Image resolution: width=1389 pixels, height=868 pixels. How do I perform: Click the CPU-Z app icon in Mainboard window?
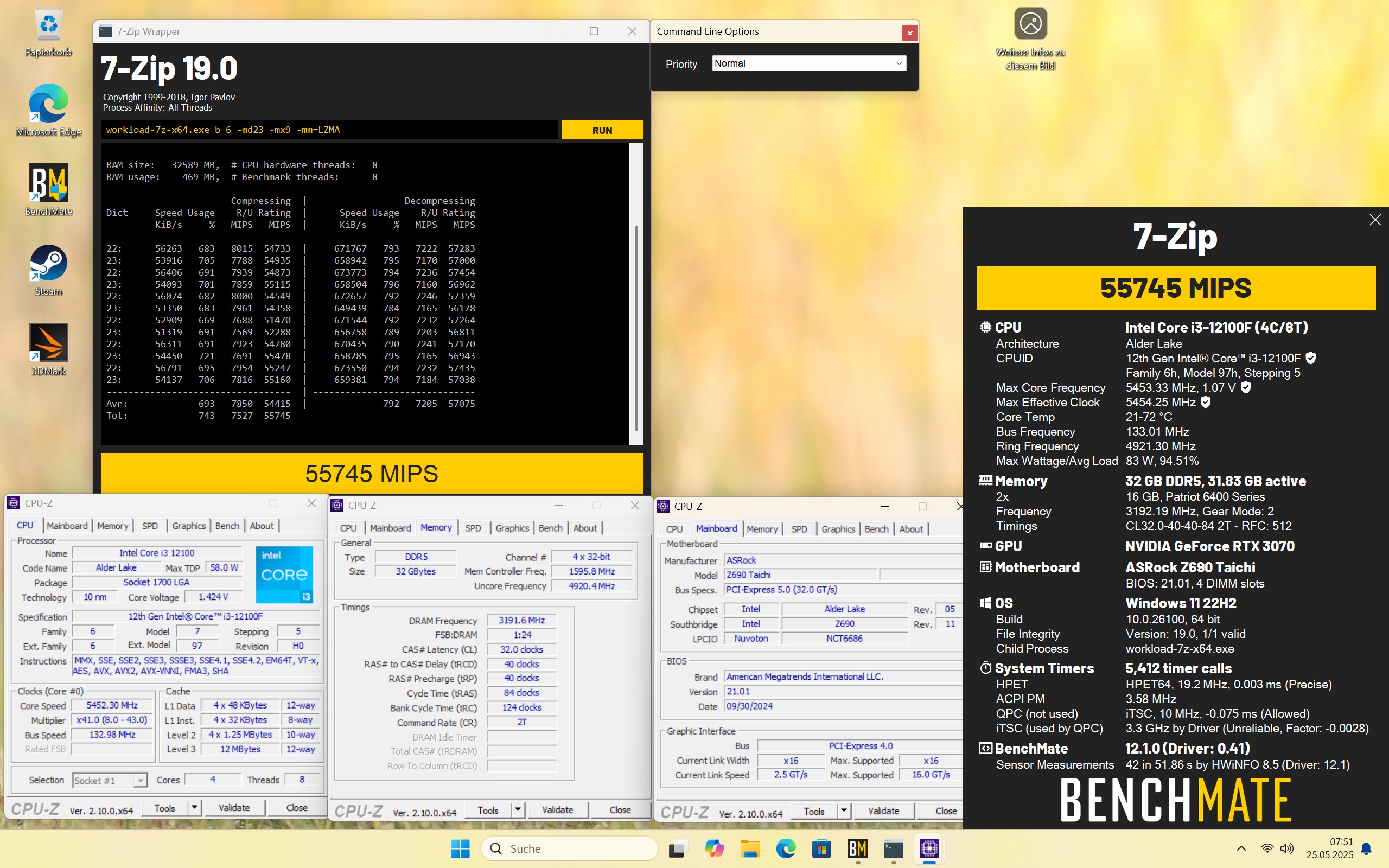click(x=664, y=506)
